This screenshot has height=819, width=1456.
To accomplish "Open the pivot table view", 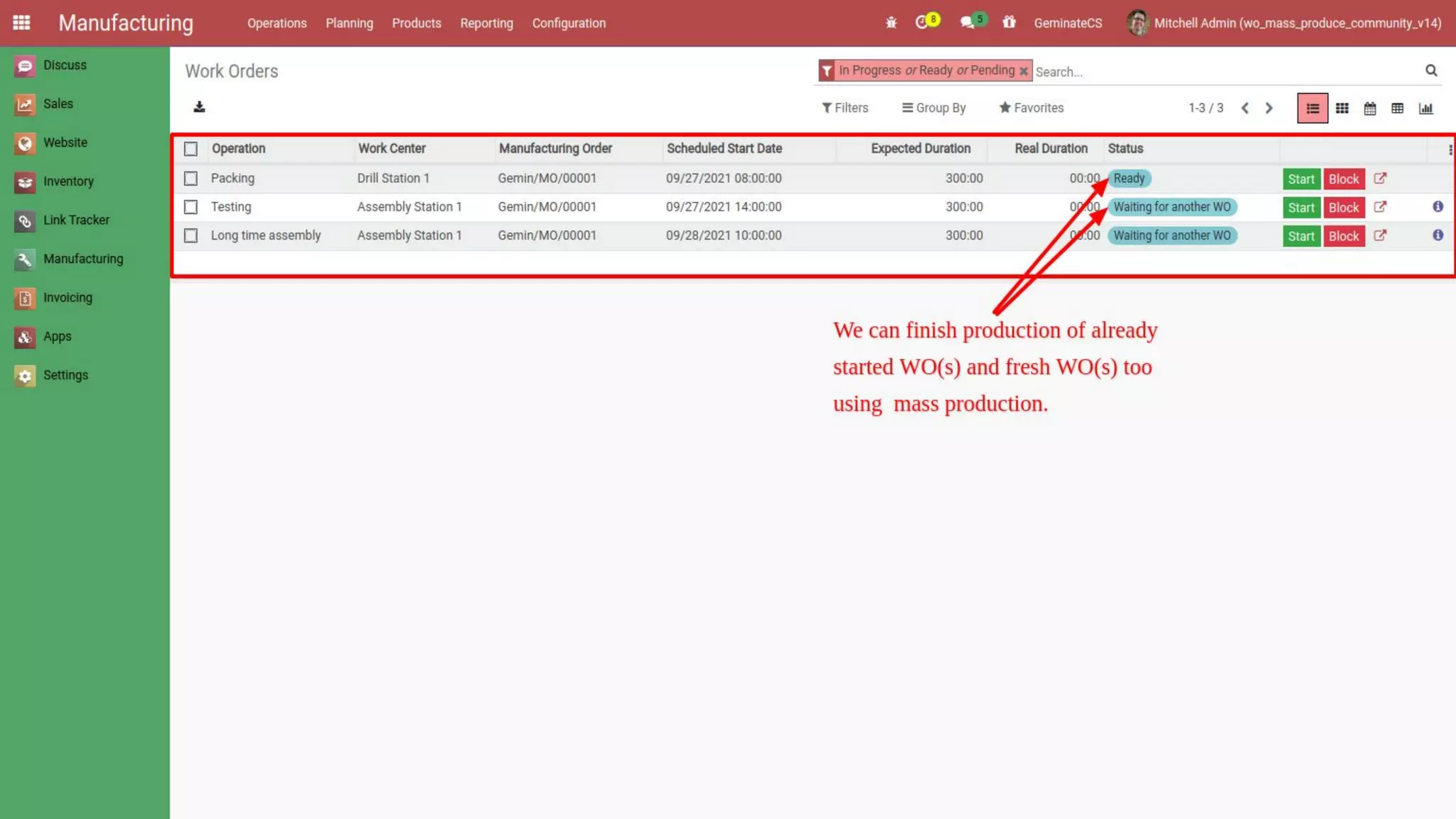I will pyautogui.click(x=1397, y=108).
